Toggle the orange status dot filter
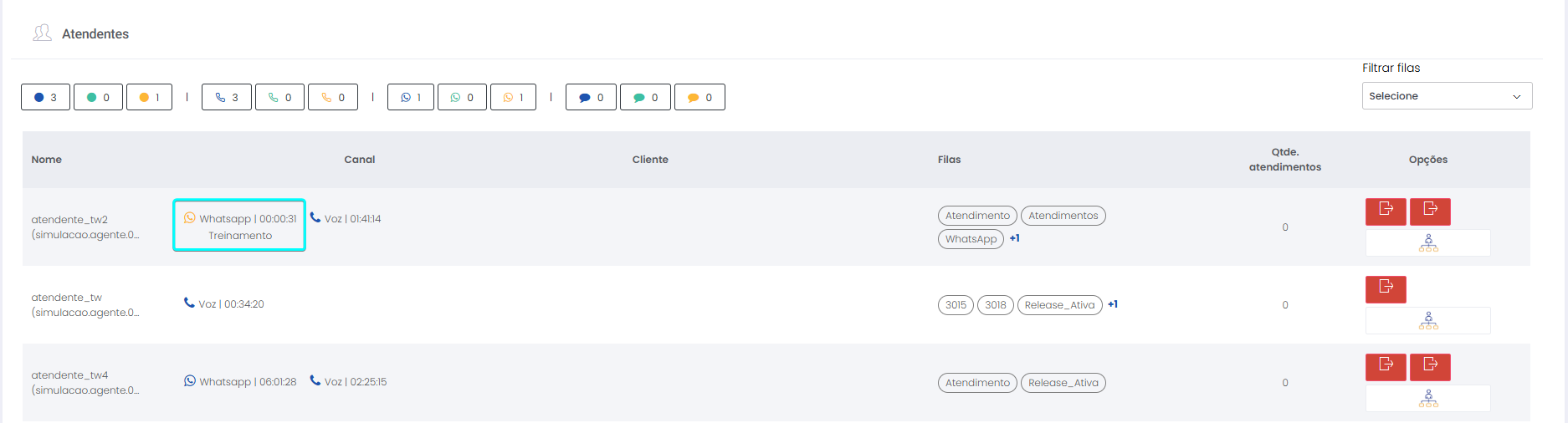 coord(149,97)
